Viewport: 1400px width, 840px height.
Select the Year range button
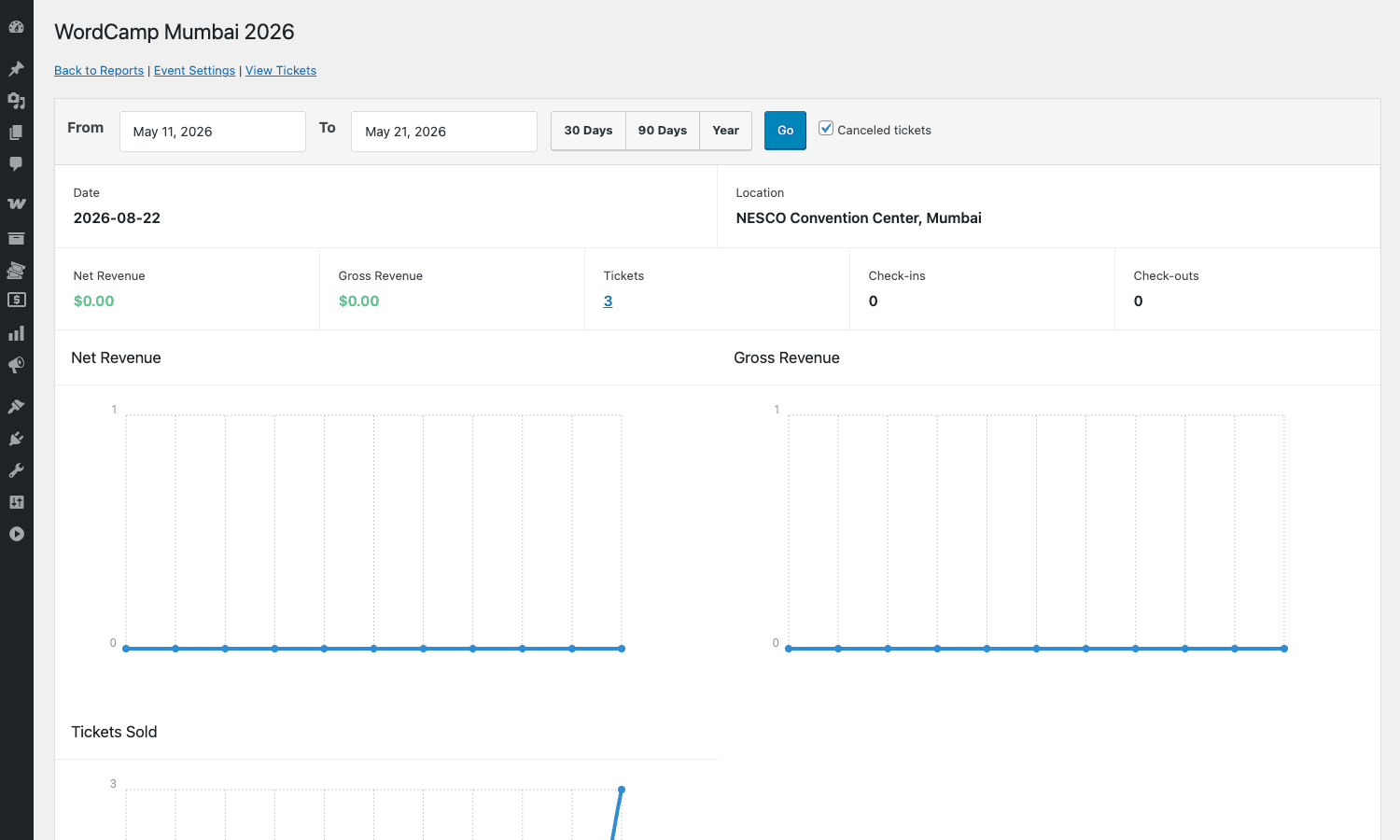[725, 131]
